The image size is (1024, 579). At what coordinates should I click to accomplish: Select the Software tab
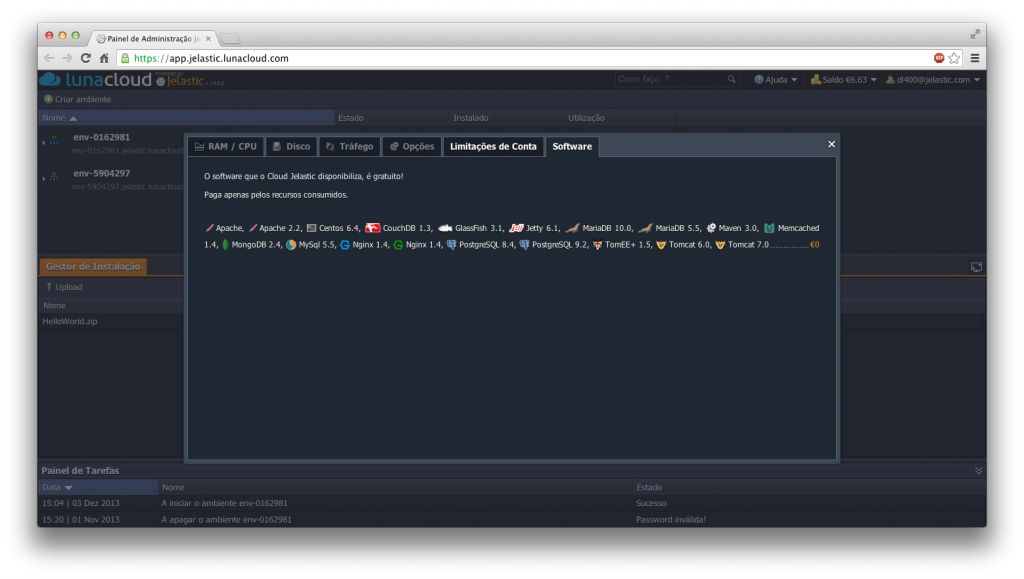(572, 146)
